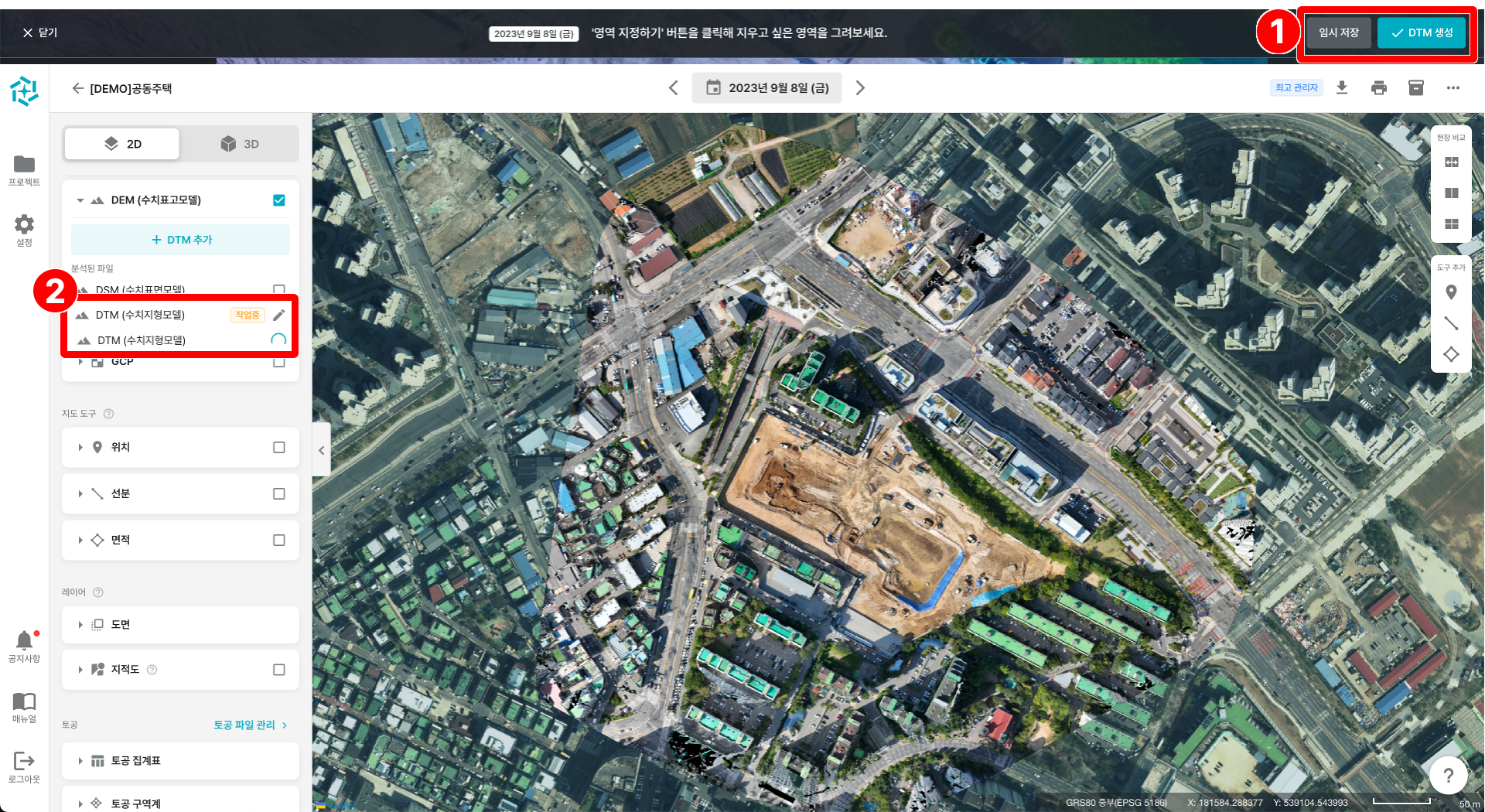Click the download icon in top toolbar
Image resolution: width=1485 pixels, height=812 pixels.
[x=1342, y=88]
